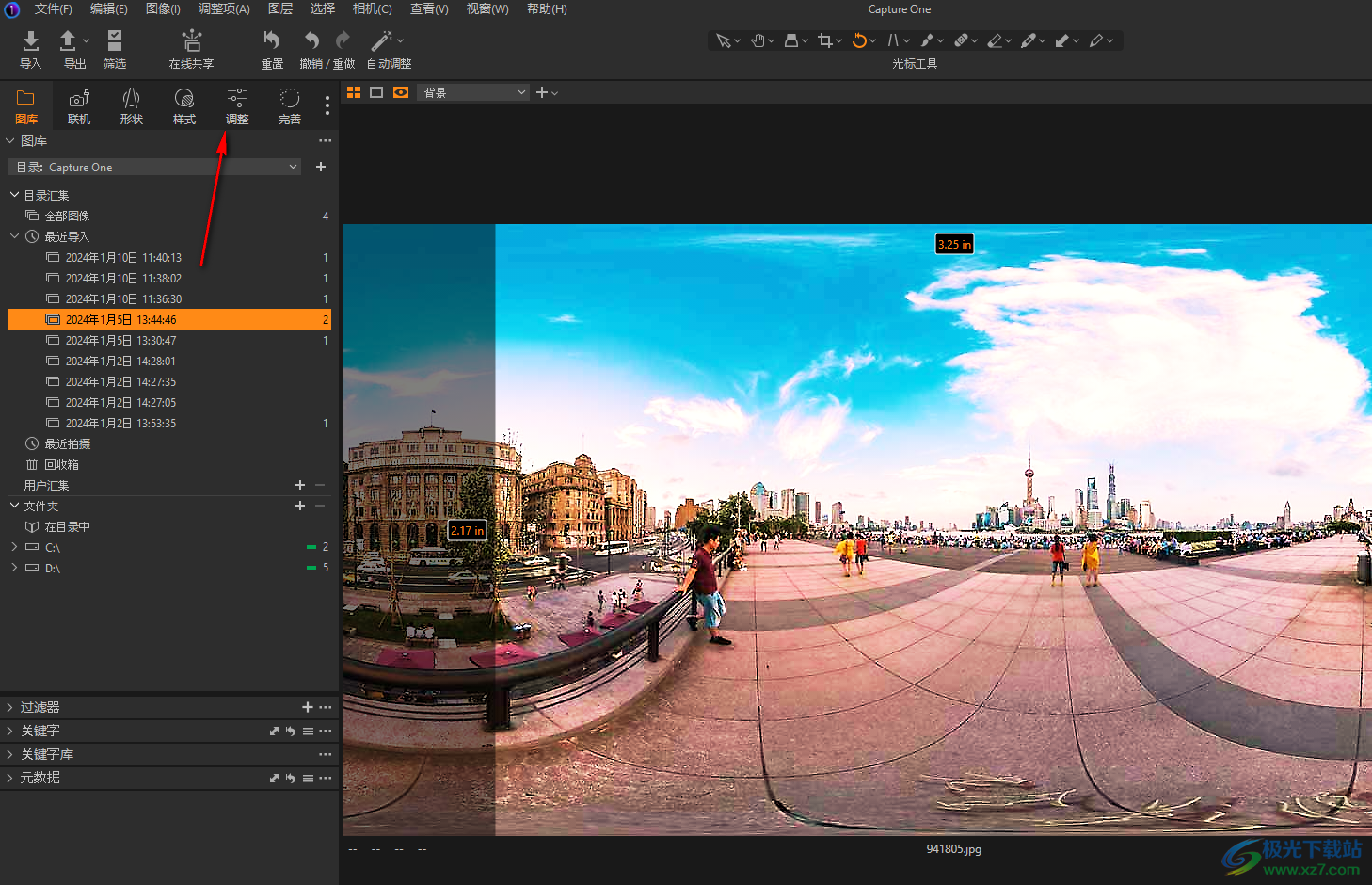Click the 自动调整 magic wand icon
This screenshot has height=885, width=1372.
381,40
